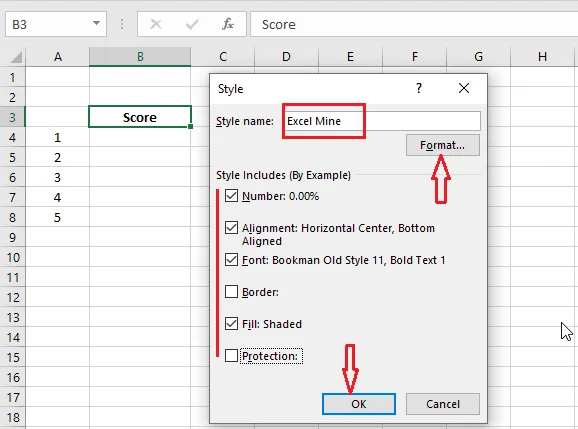578x429 pixels.
Task: Select row 9 header
Action: pyautogui.click(x=13, y=237)
